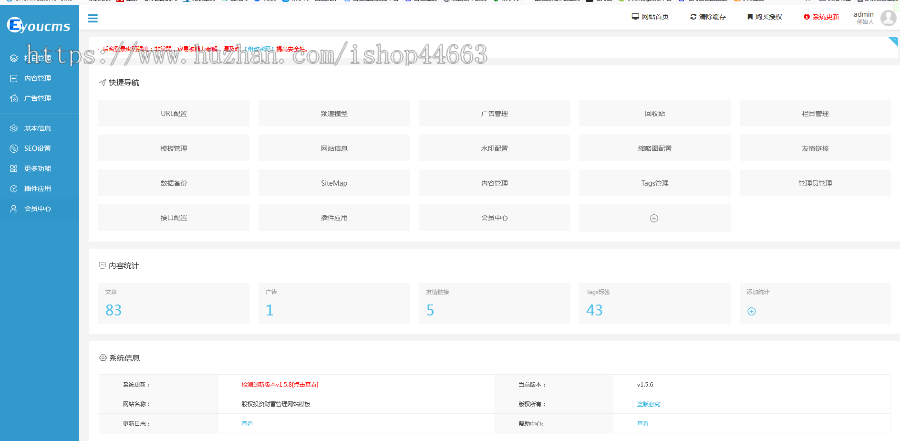Screen dimensions: 900x441
Task: Click the SEO设置 sidebar icon
Action: (x=14, y=148)
